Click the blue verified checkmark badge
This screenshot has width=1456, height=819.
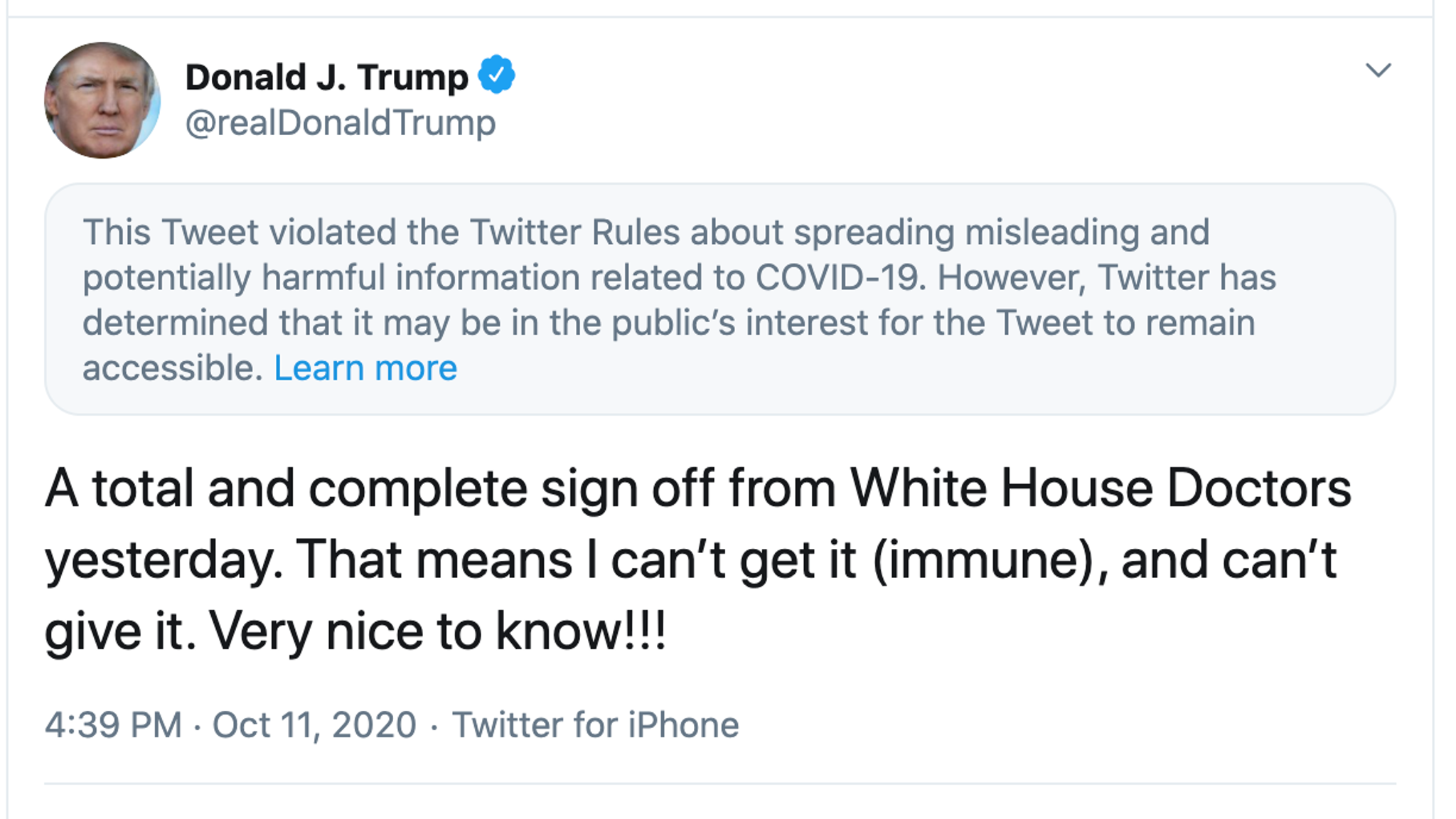[x=496, y=75]
